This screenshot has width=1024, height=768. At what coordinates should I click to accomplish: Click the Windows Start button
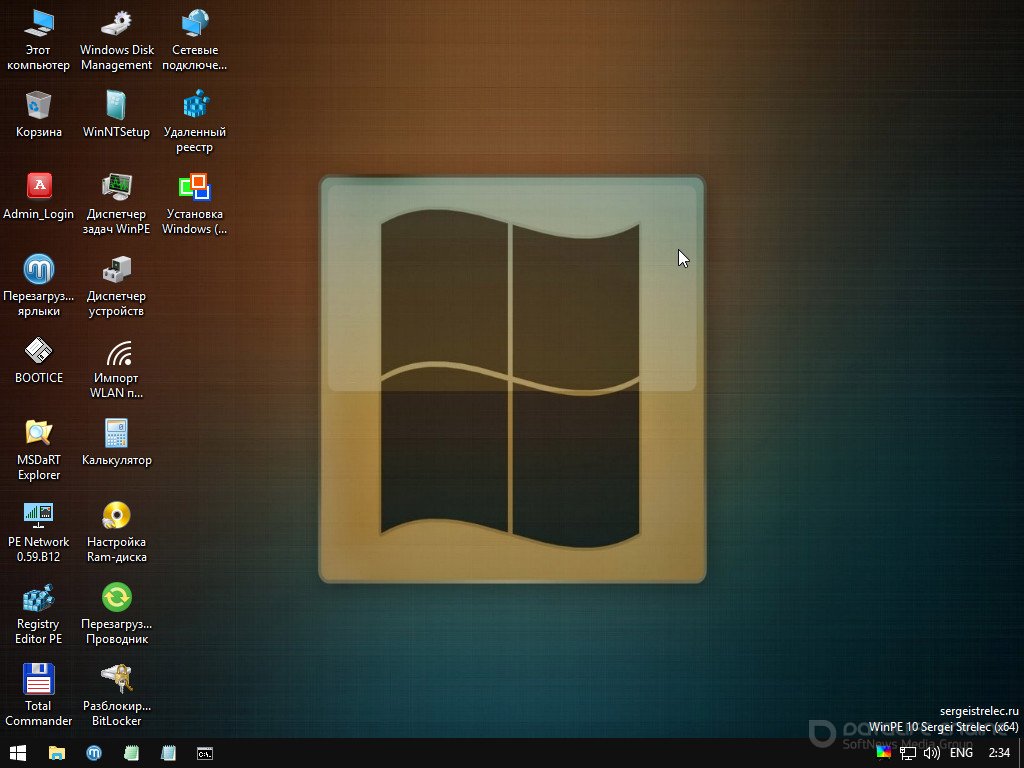coord(18,752)
